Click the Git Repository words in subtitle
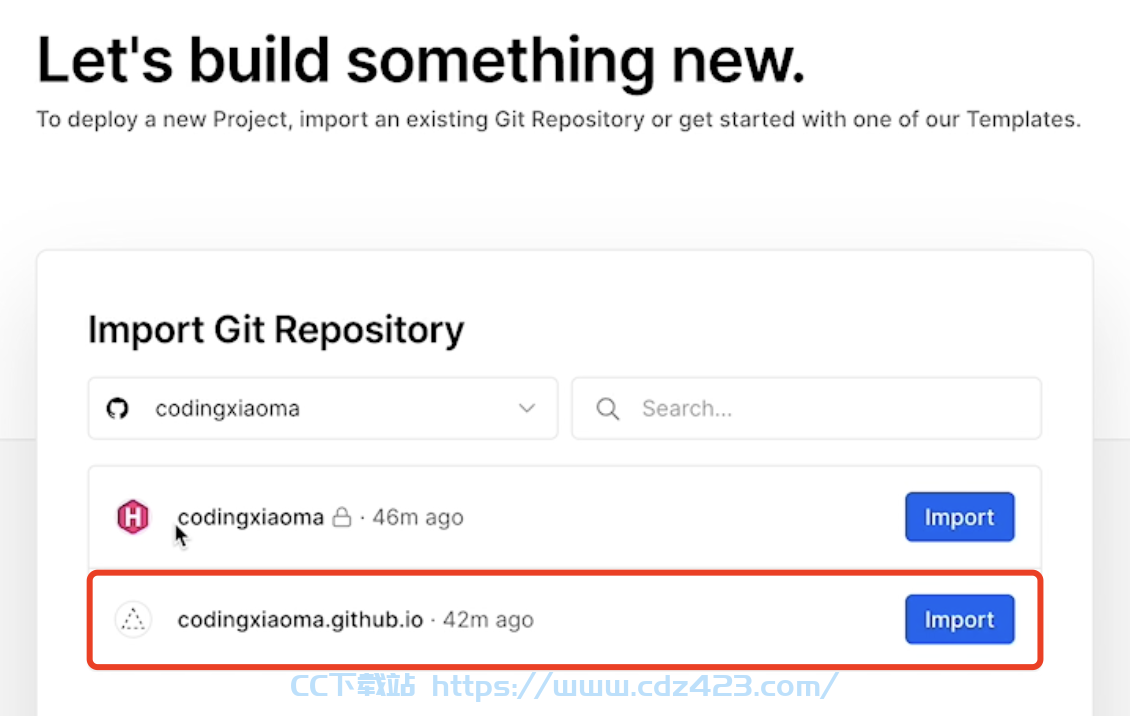Viewport: 1130px width, 716px height. pyautogui.click(x=569, y=119)
